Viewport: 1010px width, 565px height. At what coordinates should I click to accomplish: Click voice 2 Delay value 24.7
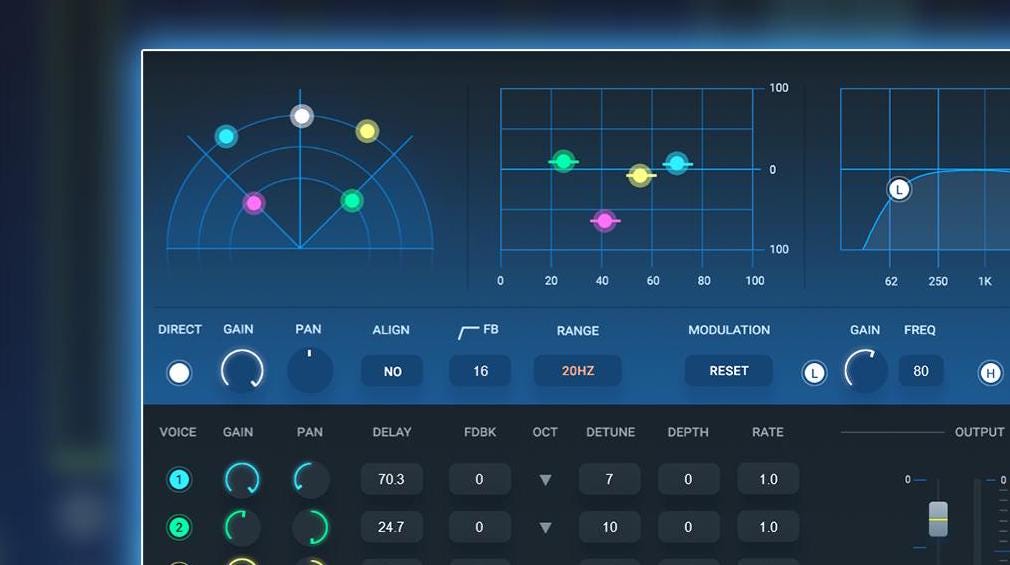click(392, 527)
